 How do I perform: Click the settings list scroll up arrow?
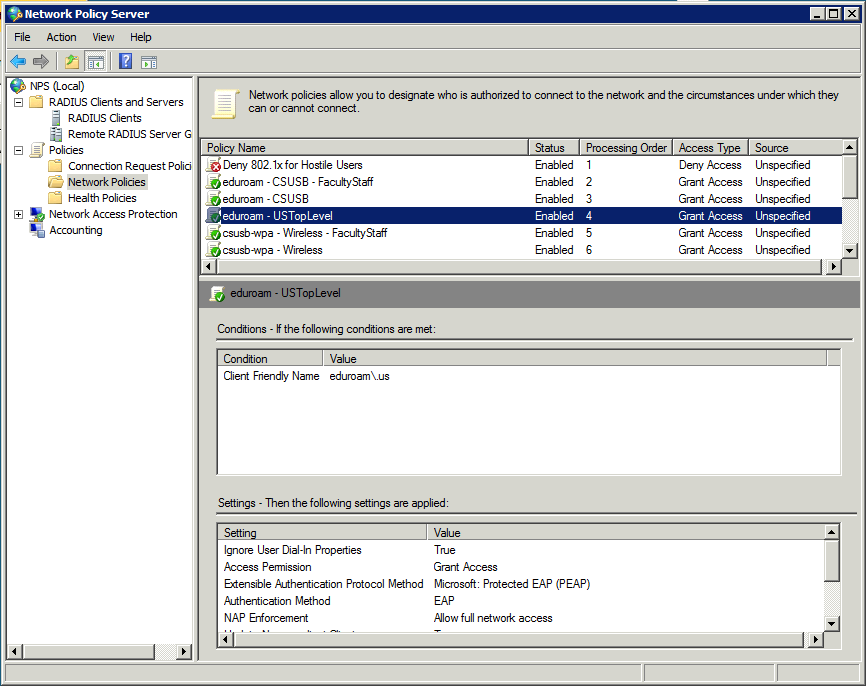coord(832,532)
